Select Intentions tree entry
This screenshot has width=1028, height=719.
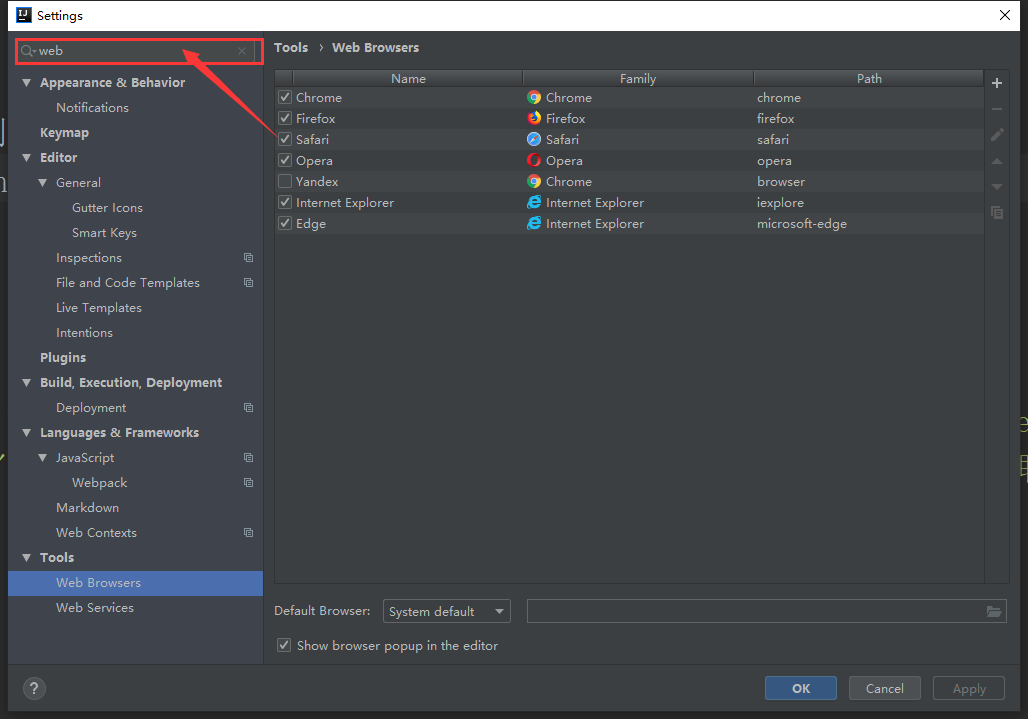[85, 333]
